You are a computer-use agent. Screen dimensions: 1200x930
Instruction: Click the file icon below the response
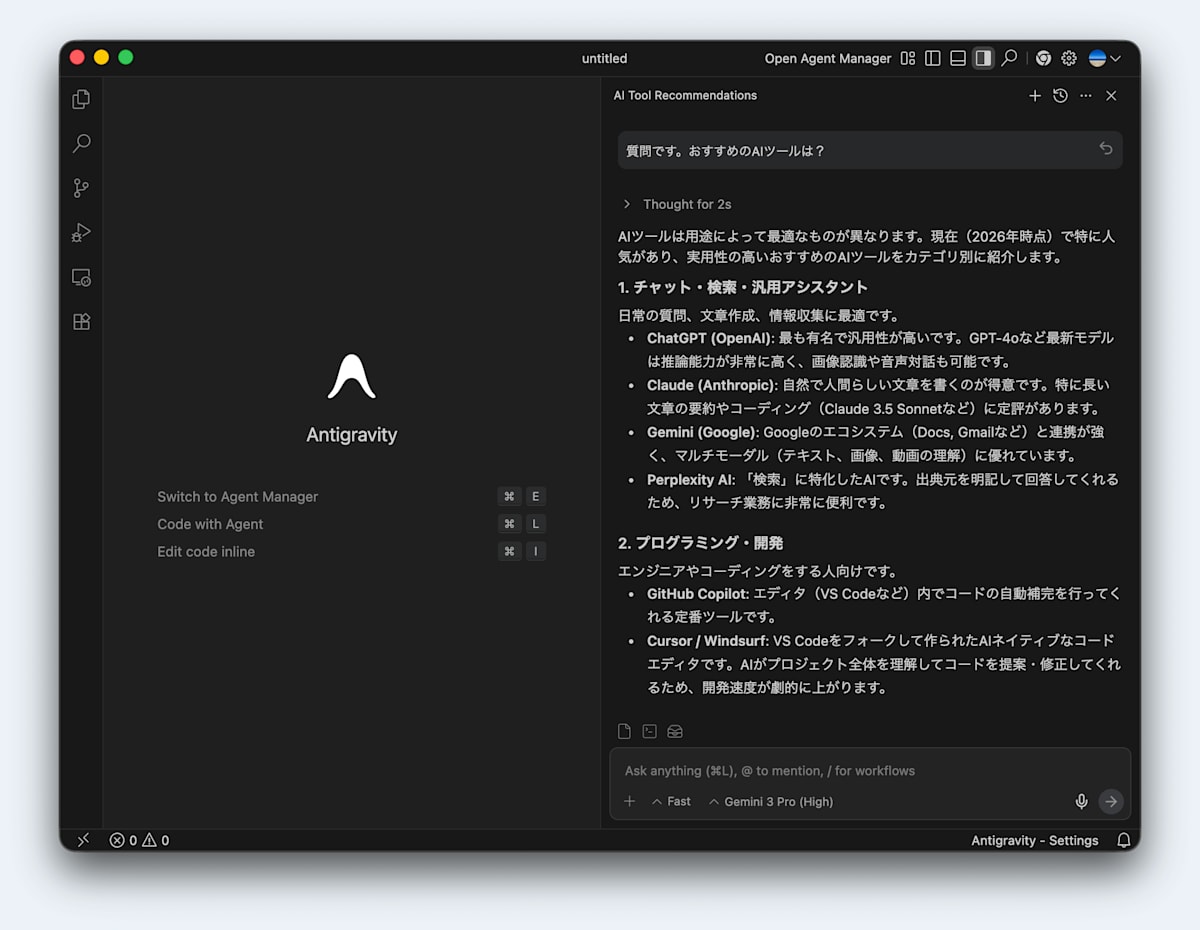click(624, 731)
